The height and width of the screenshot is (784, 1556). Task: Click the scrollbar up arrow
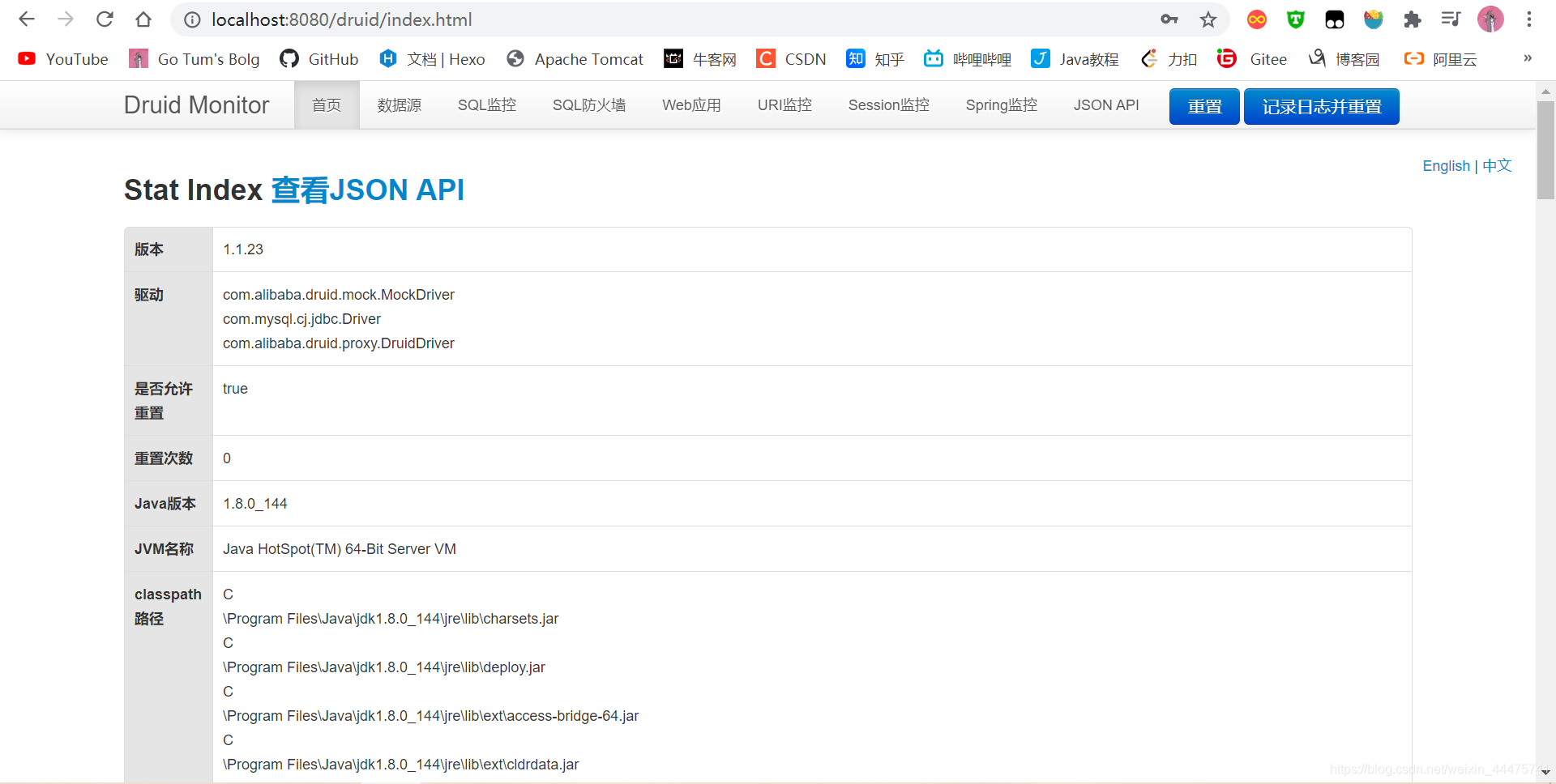point(1545,92)
